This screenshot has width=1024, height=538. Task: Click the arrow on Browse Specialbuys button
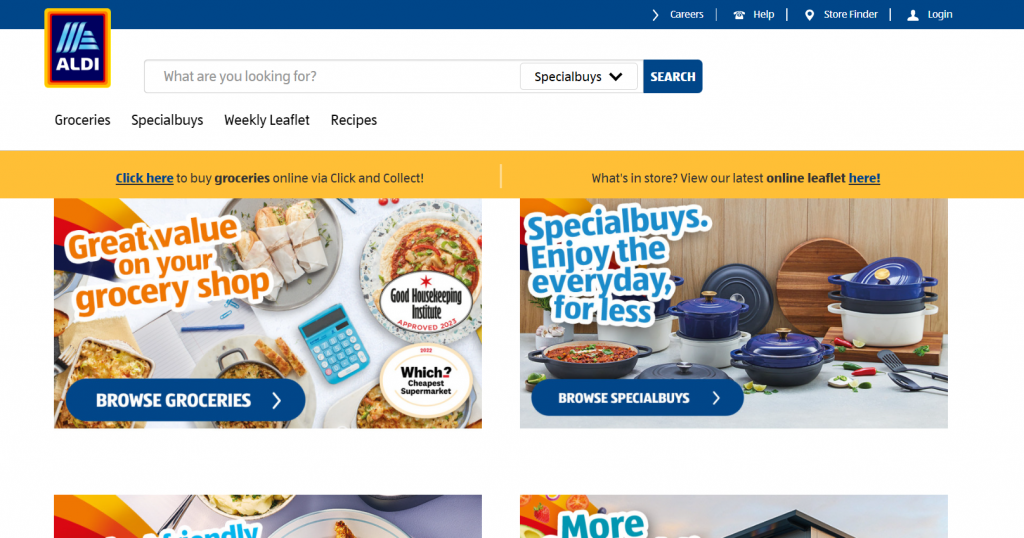(716, 398)
